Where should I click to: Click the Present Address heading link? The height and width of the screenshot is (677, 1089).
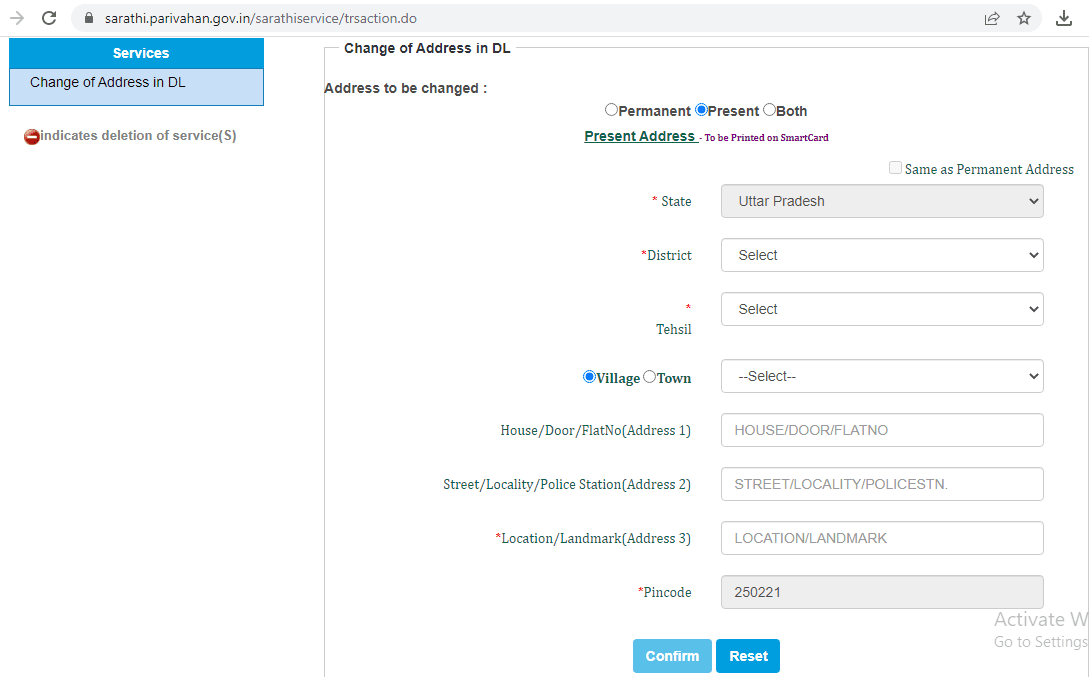640,136
